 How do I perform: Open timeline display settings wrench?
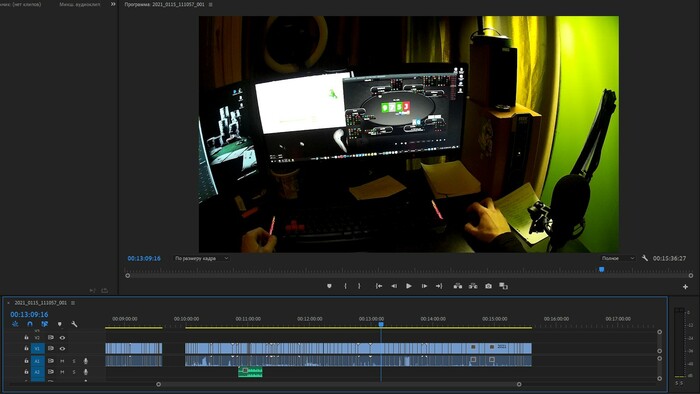(x=74, y=324)
